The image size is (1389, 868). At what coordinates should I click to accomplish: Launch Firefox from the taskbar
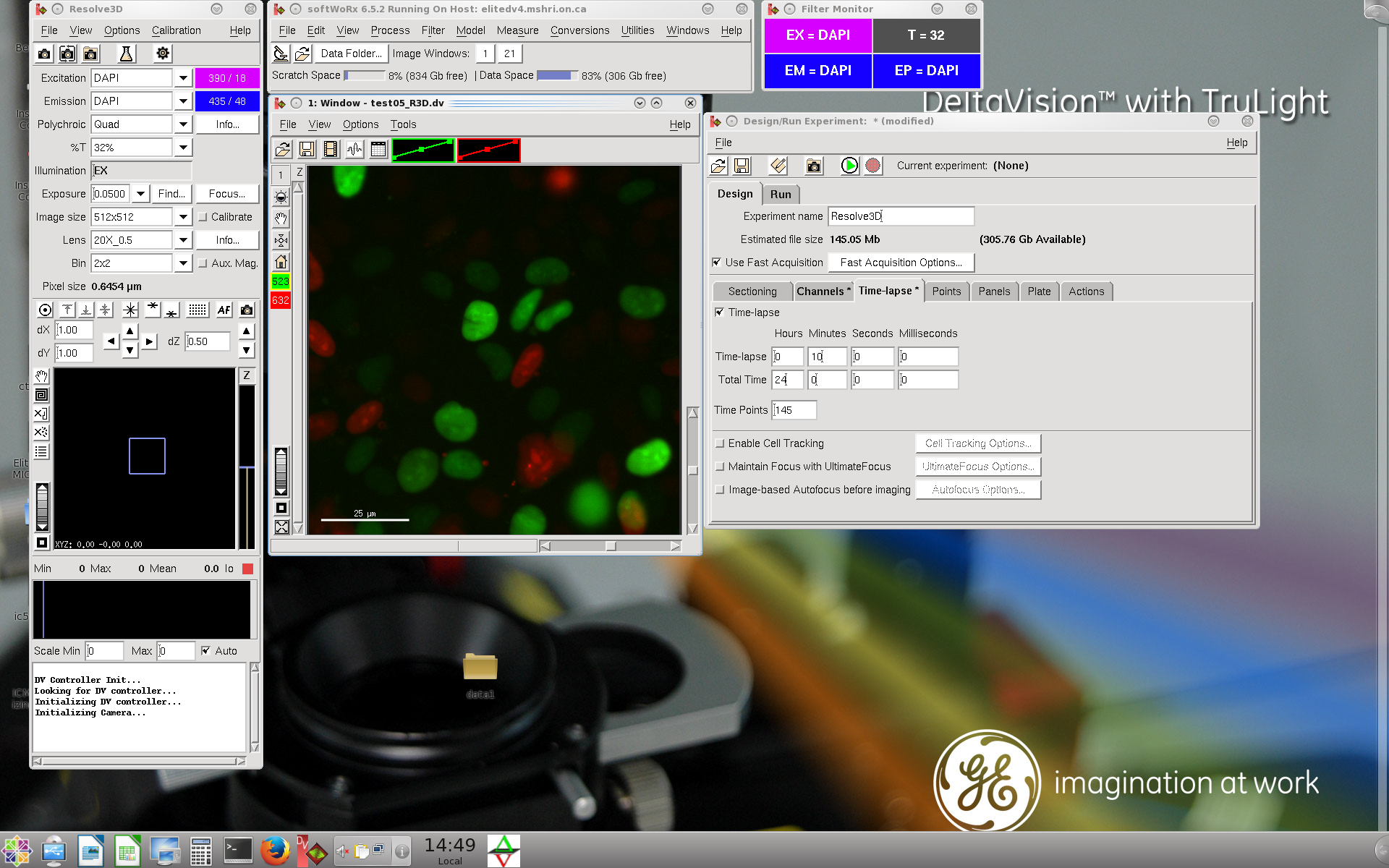[275, 851]
